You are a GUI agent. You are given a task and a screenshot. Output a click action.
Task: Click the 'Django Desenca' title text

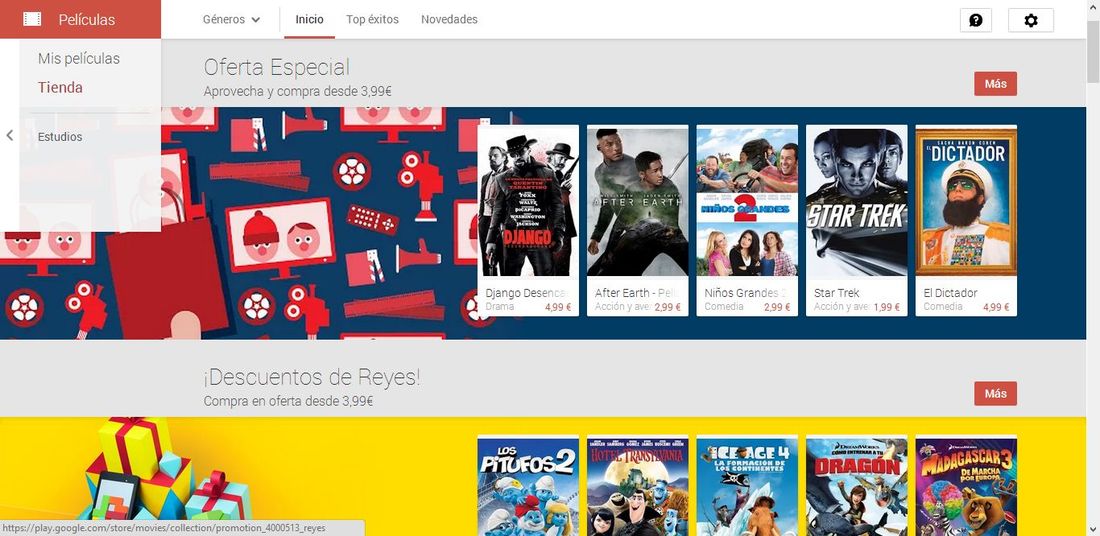click(527, 293)
